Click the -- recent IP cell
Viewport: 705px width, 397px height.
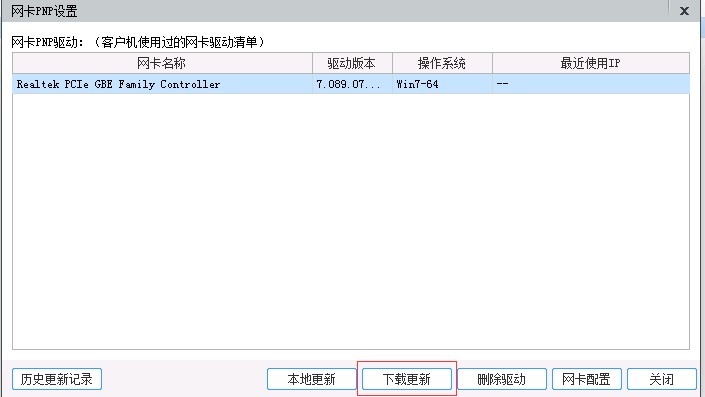click(590, 84)
